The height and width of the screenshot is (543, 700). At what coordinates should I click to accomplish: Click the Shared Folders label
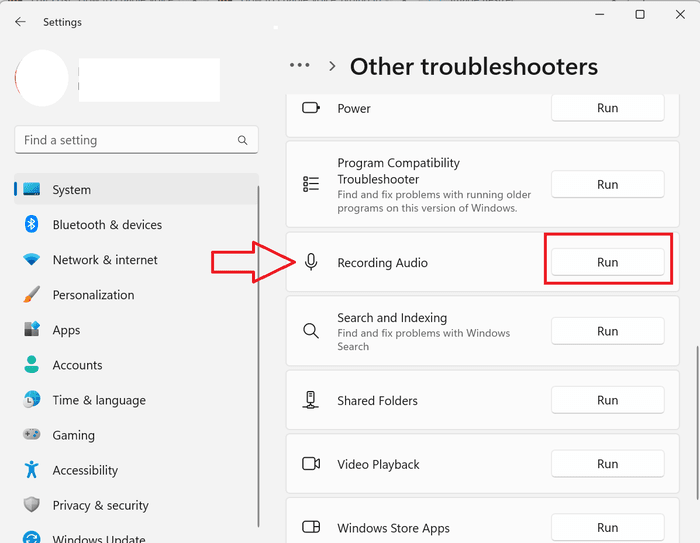[x=377, y=401]
